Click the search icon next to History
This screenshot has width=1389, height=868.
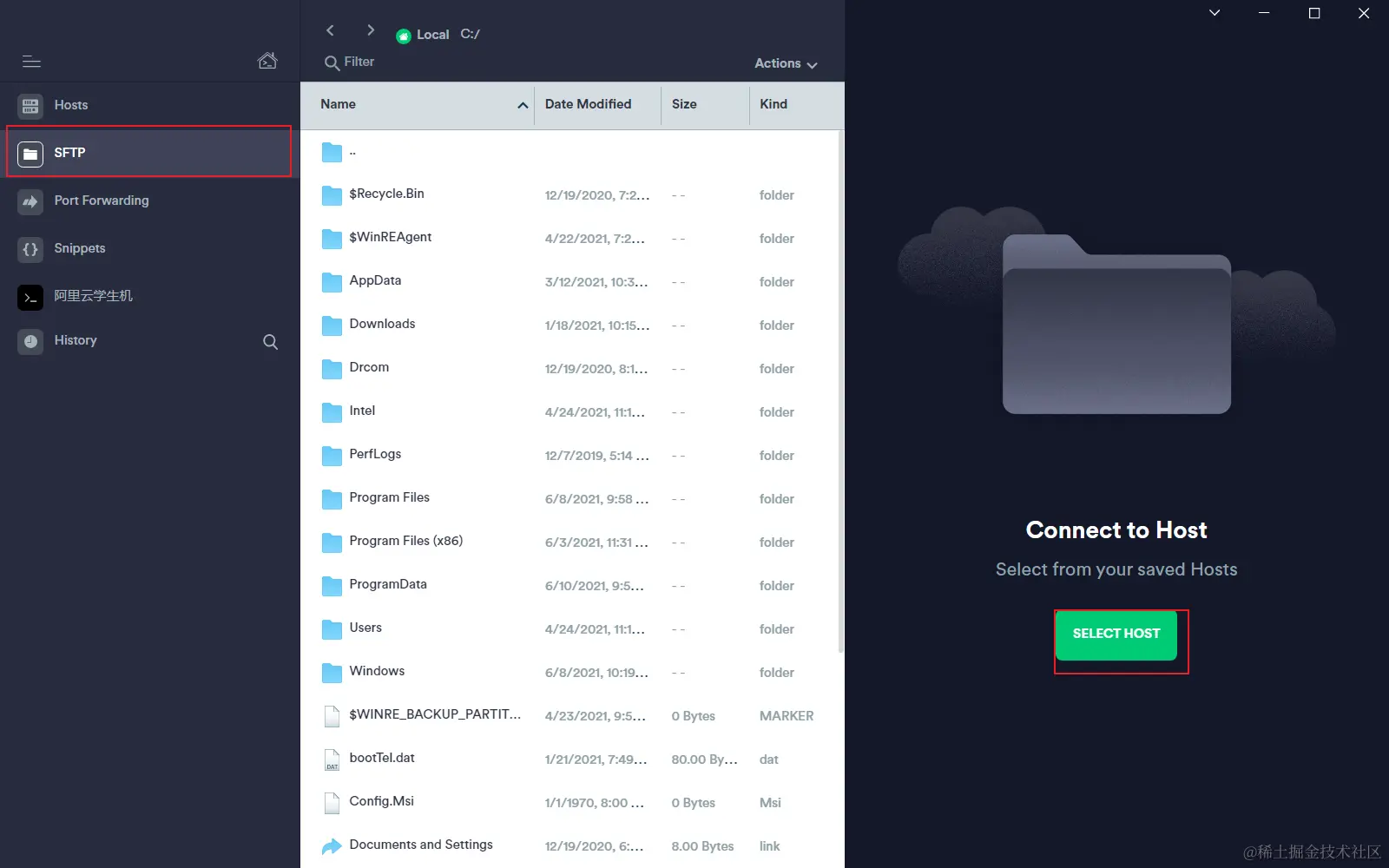(270, 342)
